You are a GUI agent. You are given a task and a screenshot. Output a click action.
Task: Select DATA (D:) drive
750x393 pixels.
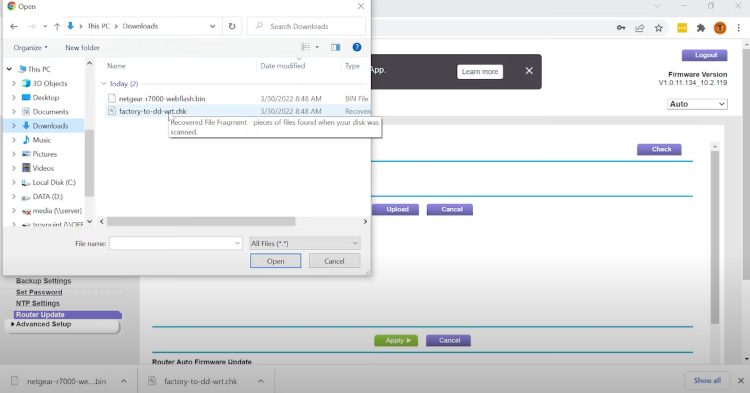47,196
